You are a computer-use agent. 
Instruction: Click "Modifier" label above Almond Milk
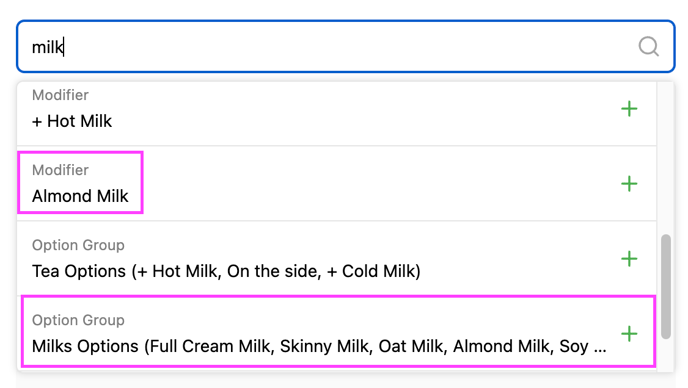tap(60, 170)
